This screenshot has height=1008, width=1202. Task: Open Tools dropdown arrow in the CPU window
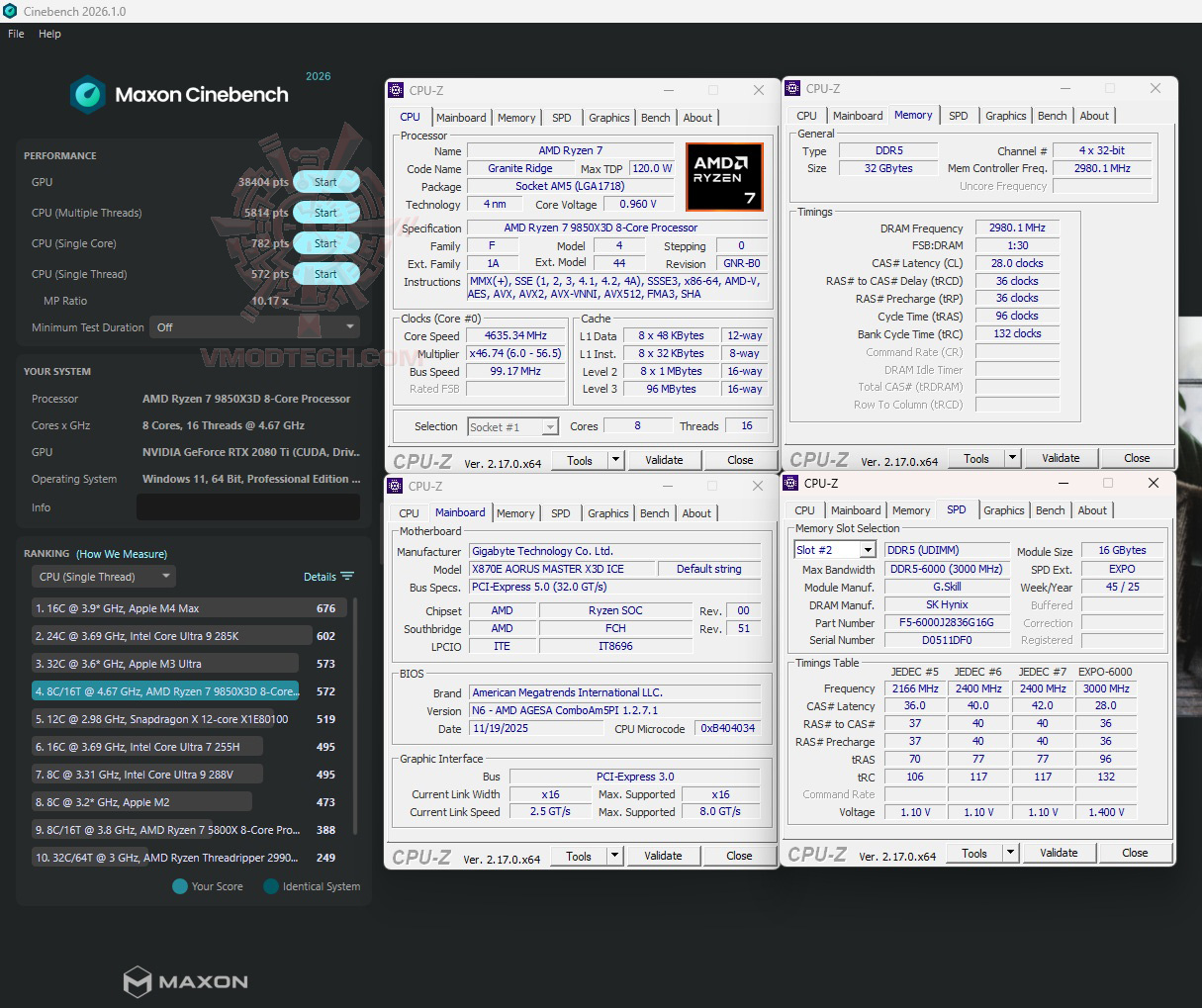(615, 460)
